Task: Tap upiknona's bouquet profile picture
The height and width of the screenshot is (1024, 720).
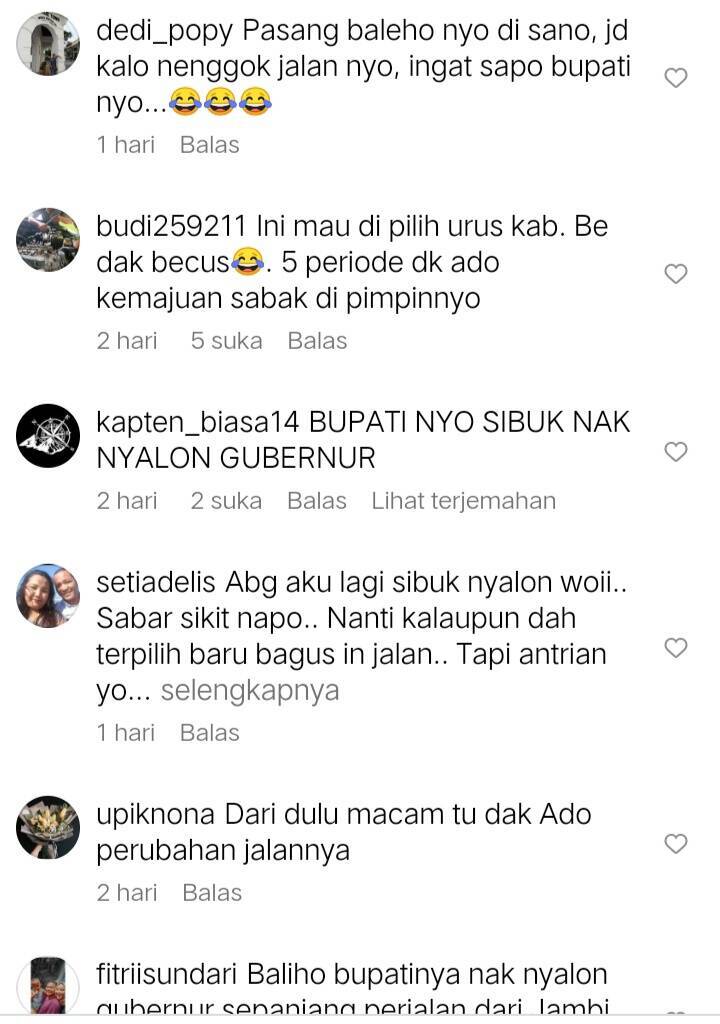Action: (48, 827)
